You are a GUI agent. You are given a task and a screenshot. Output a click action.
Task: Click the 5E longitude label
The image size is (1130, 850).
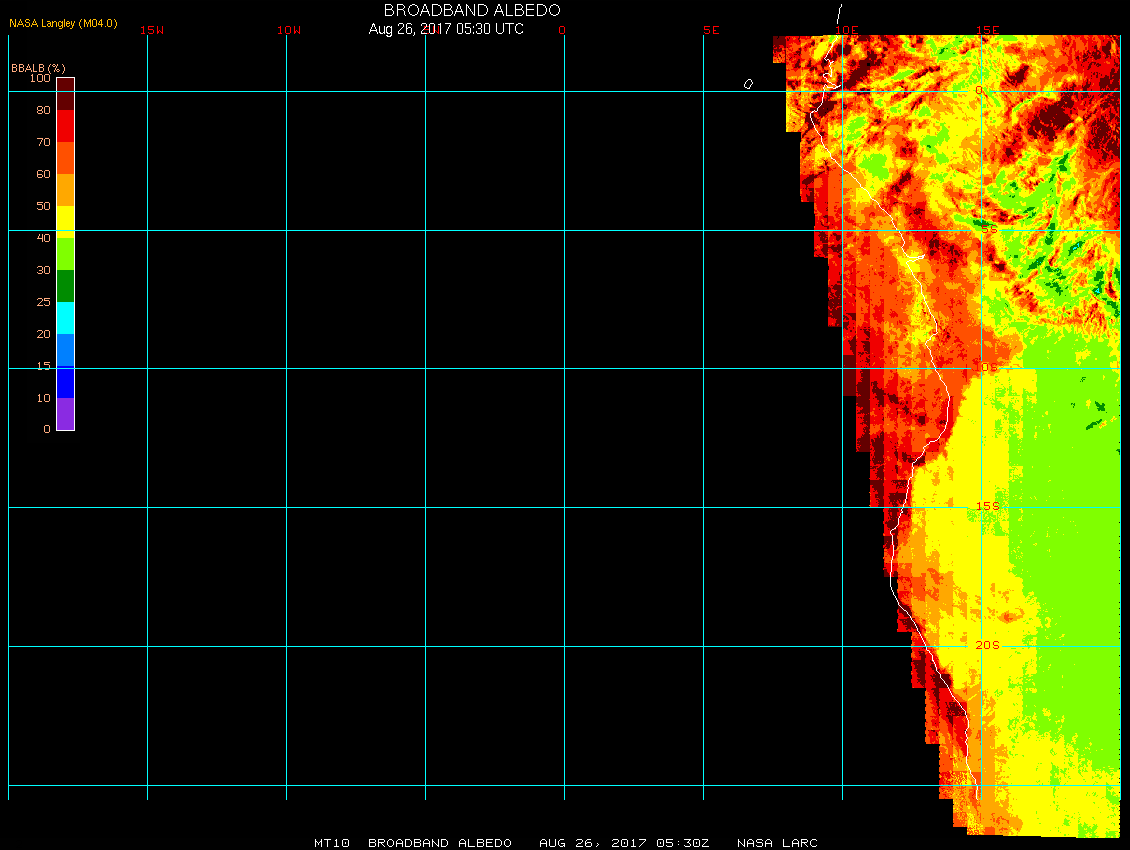pos(711,30)
